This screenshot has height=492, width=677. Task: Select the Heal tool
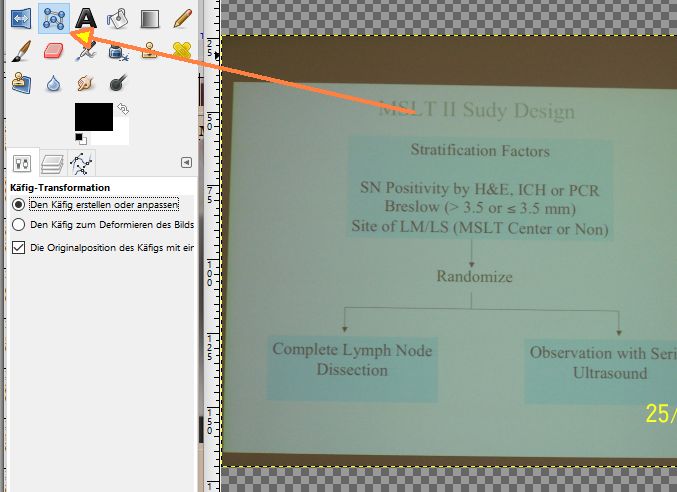182,50
